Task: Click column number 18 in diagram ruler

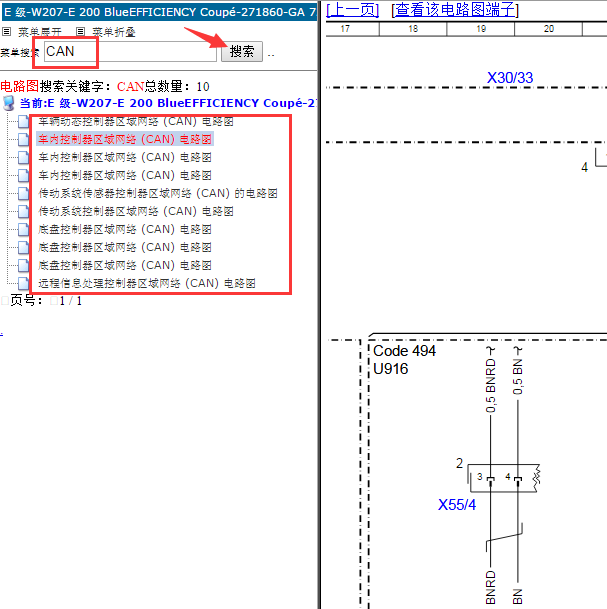Action: click(413, 29)
